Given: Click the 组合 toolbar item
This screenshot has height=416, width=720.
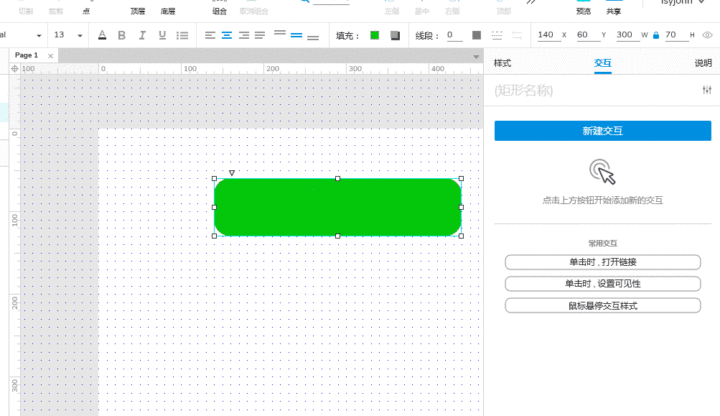Looking at the screenshot, I should 219,11.
